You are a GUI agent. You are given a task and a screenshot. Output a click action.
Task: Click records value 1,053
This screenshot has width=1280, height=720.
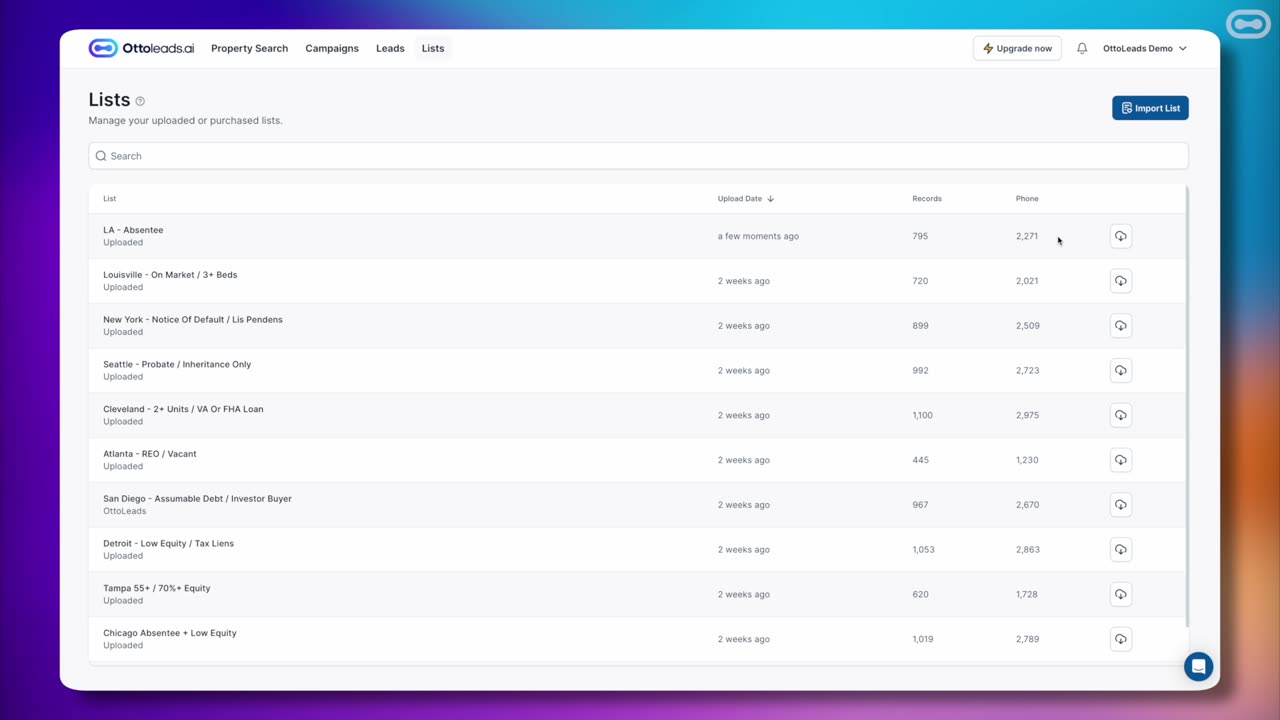click(922, 549)
